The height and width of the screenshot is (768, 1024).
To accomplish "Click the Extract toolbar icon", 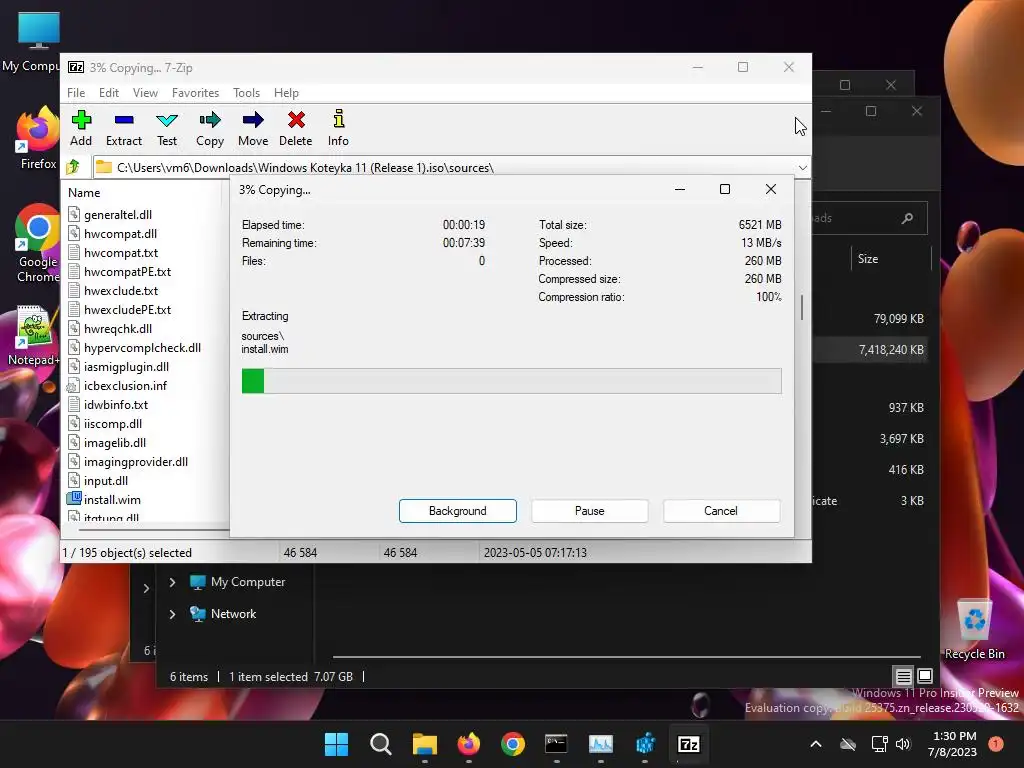I will click(123, 128).
